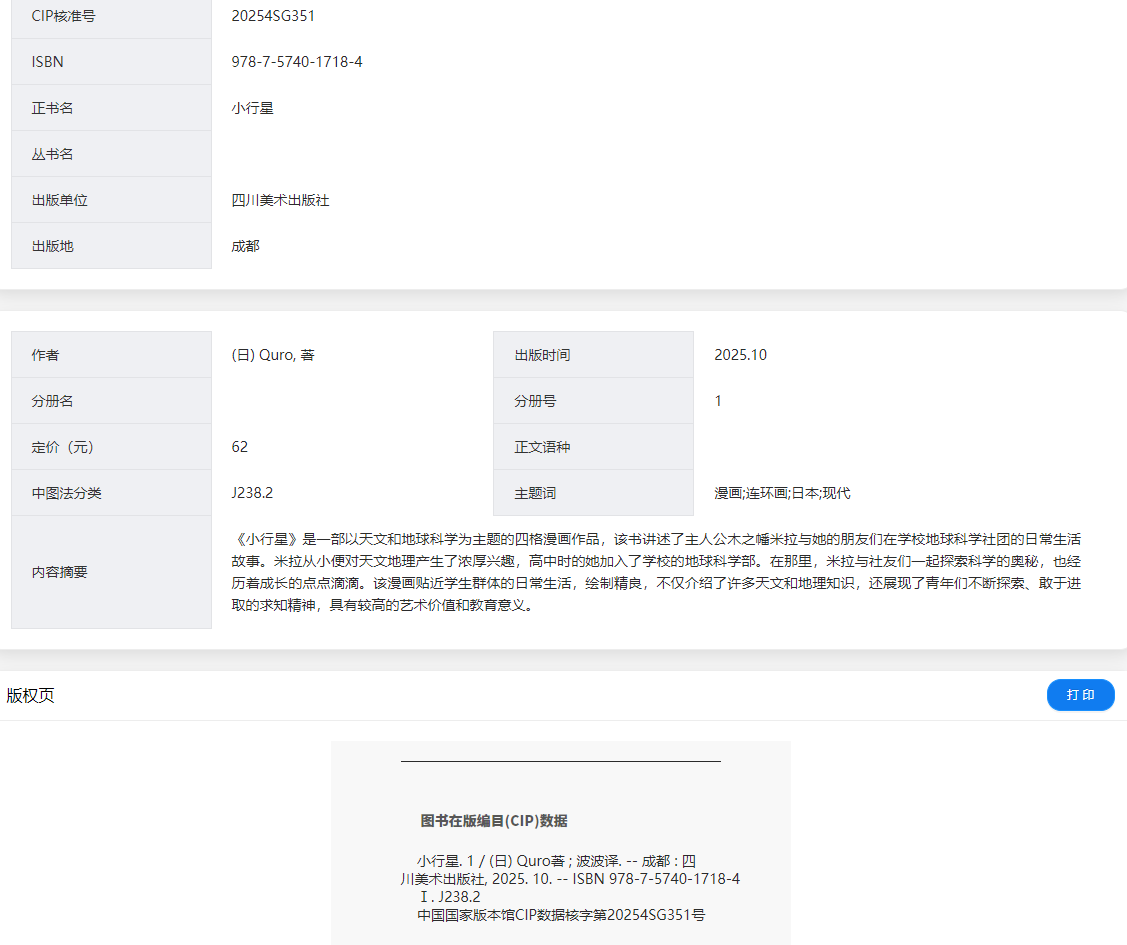Click the publication date value 2025.10
Viewport: 1127px width, 945px height.
pyautogui.click(x=740, y=355)
